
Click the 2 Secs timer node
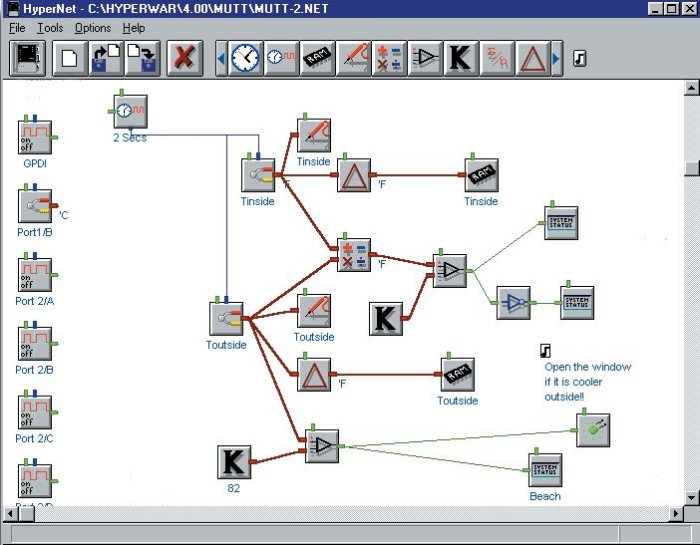[130, 112]
